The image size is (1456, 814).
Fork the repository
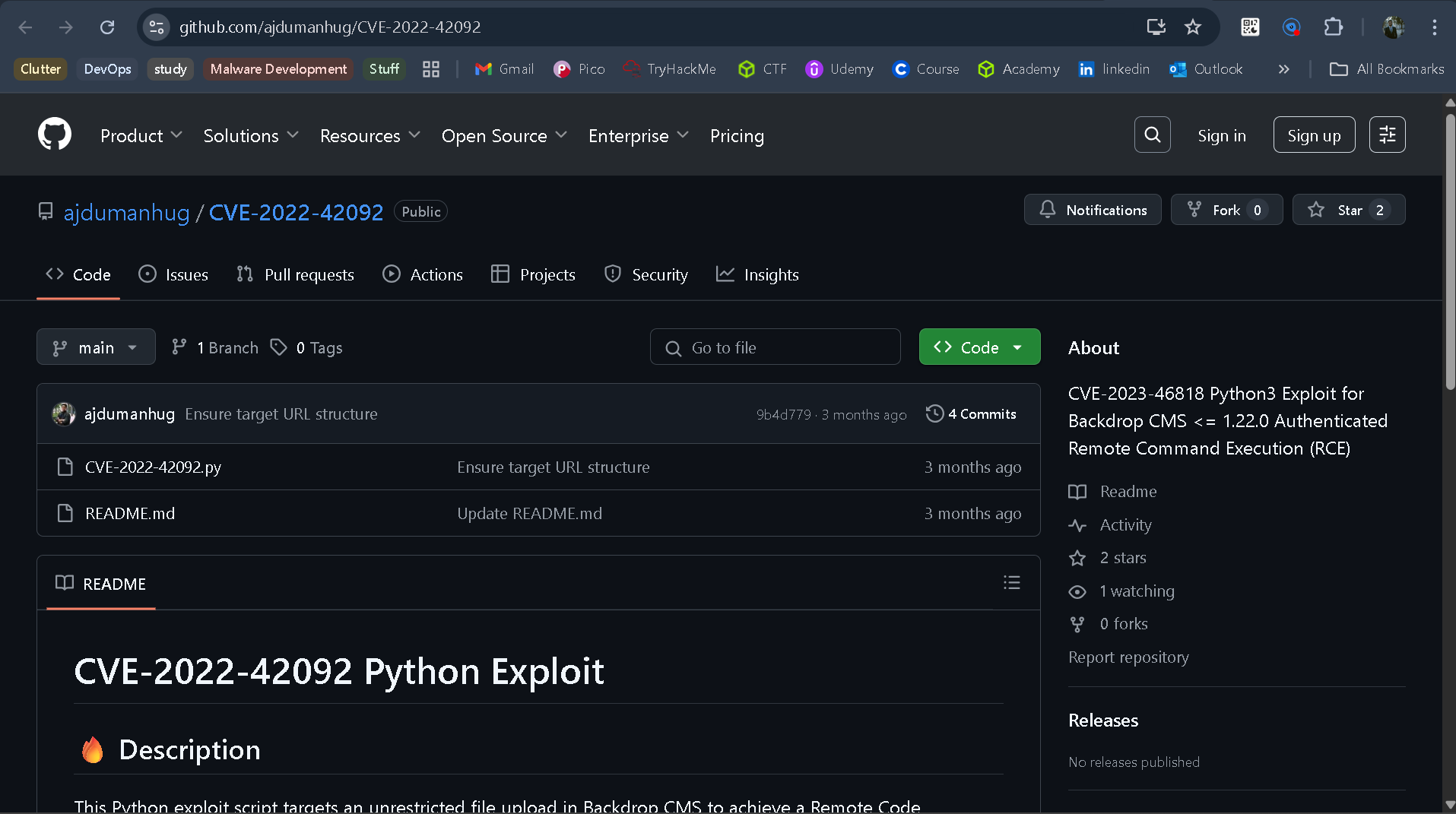[1226, 210]
